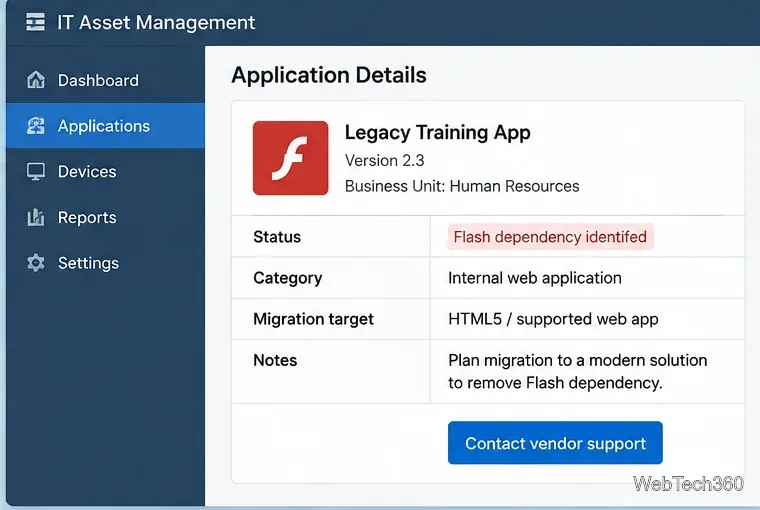Click 'Internal web application' value
Viewport: 760px width, 510px height.
point(535,278)
